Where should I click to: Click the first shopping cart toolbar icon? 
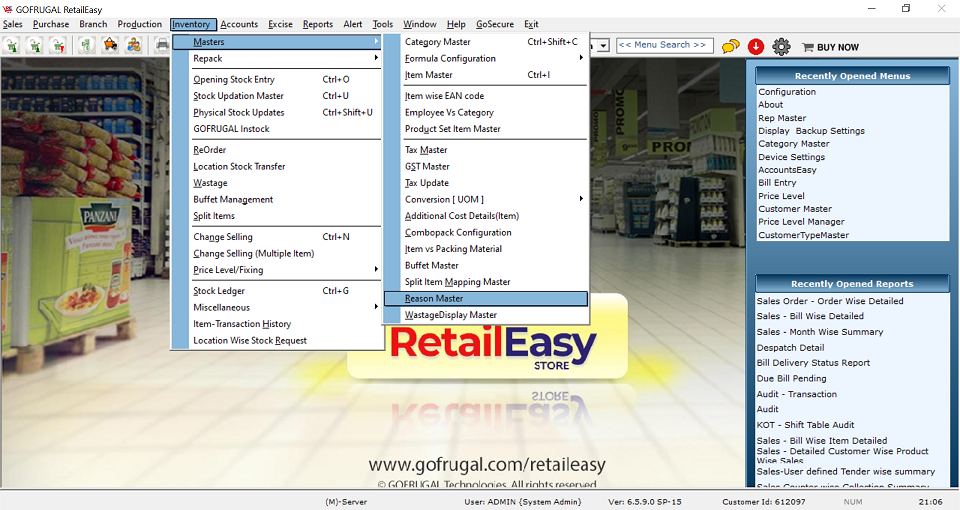click(12, 45)
